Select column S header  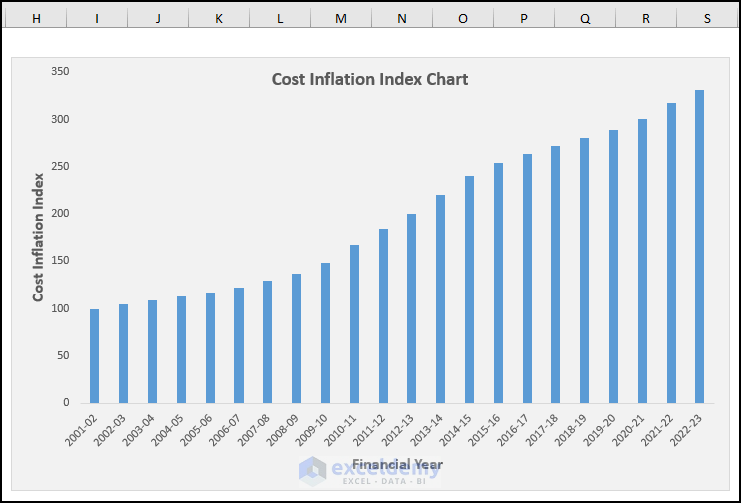[707, 18]
